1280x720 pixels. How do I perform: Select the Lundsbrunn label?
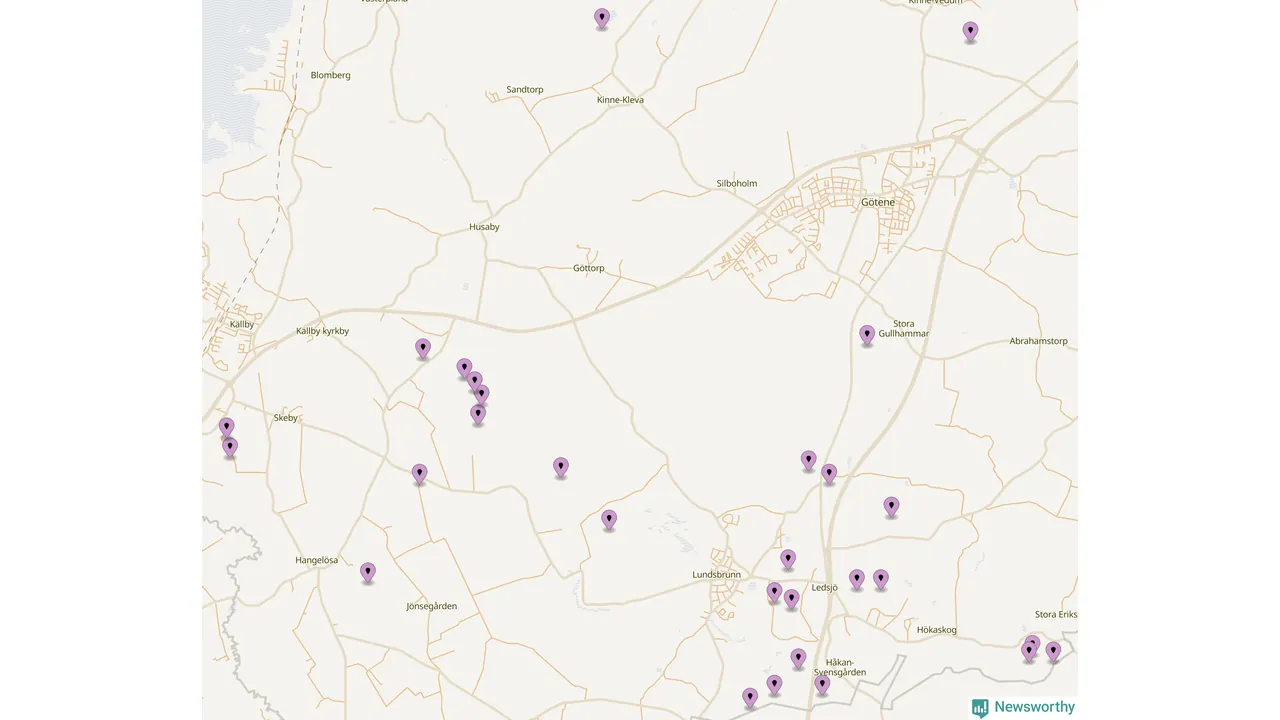coord(716,575)
